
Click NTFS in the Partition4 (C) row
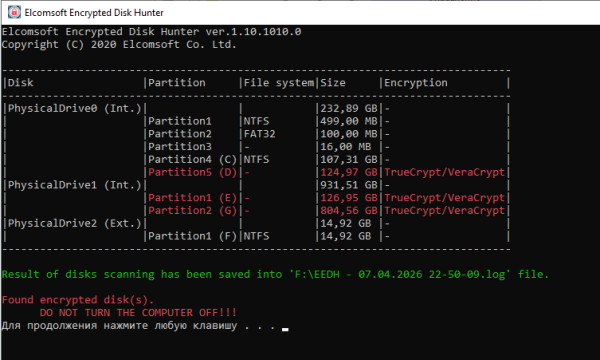point(256,159)
